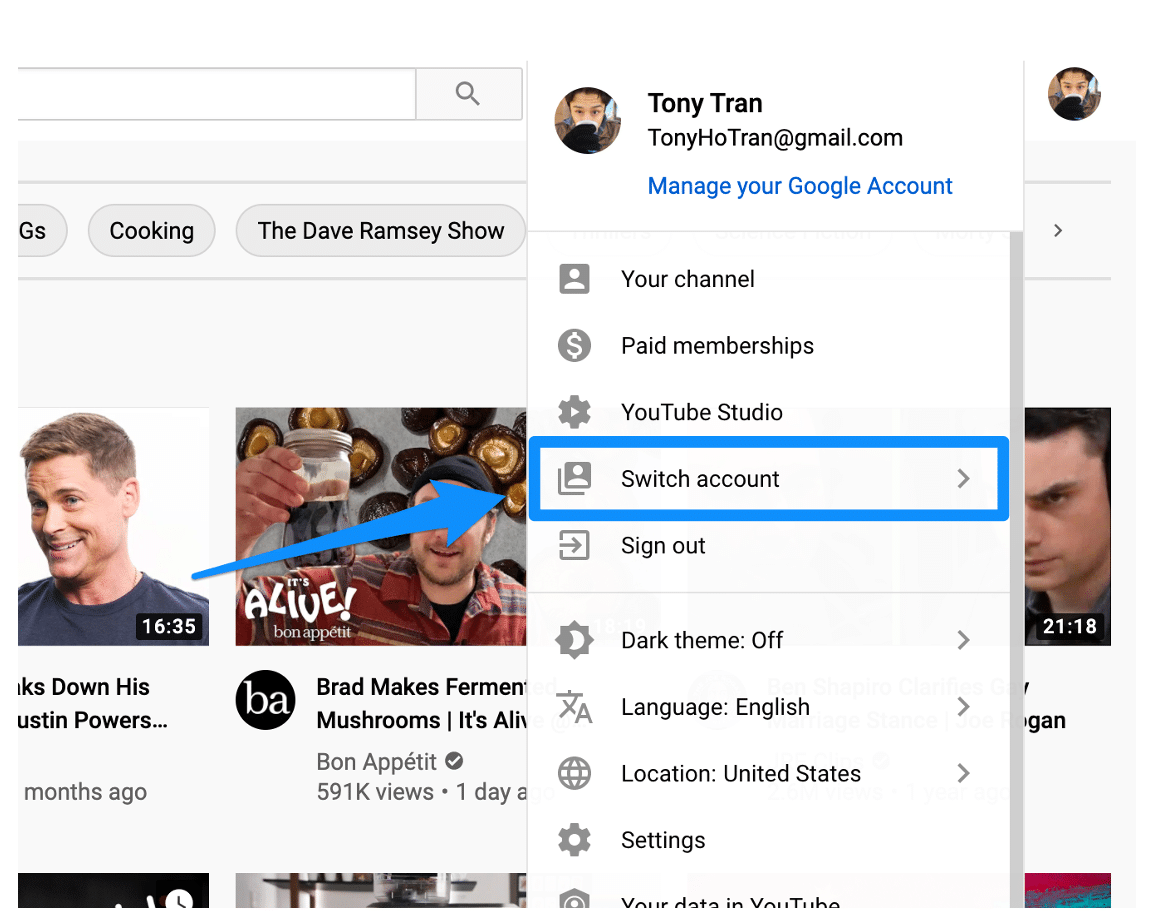Expand the Dark theme submenu chevron
The height and width of the screenshot is (924, 1152).
pyautogui.click(x=963, y=640)
